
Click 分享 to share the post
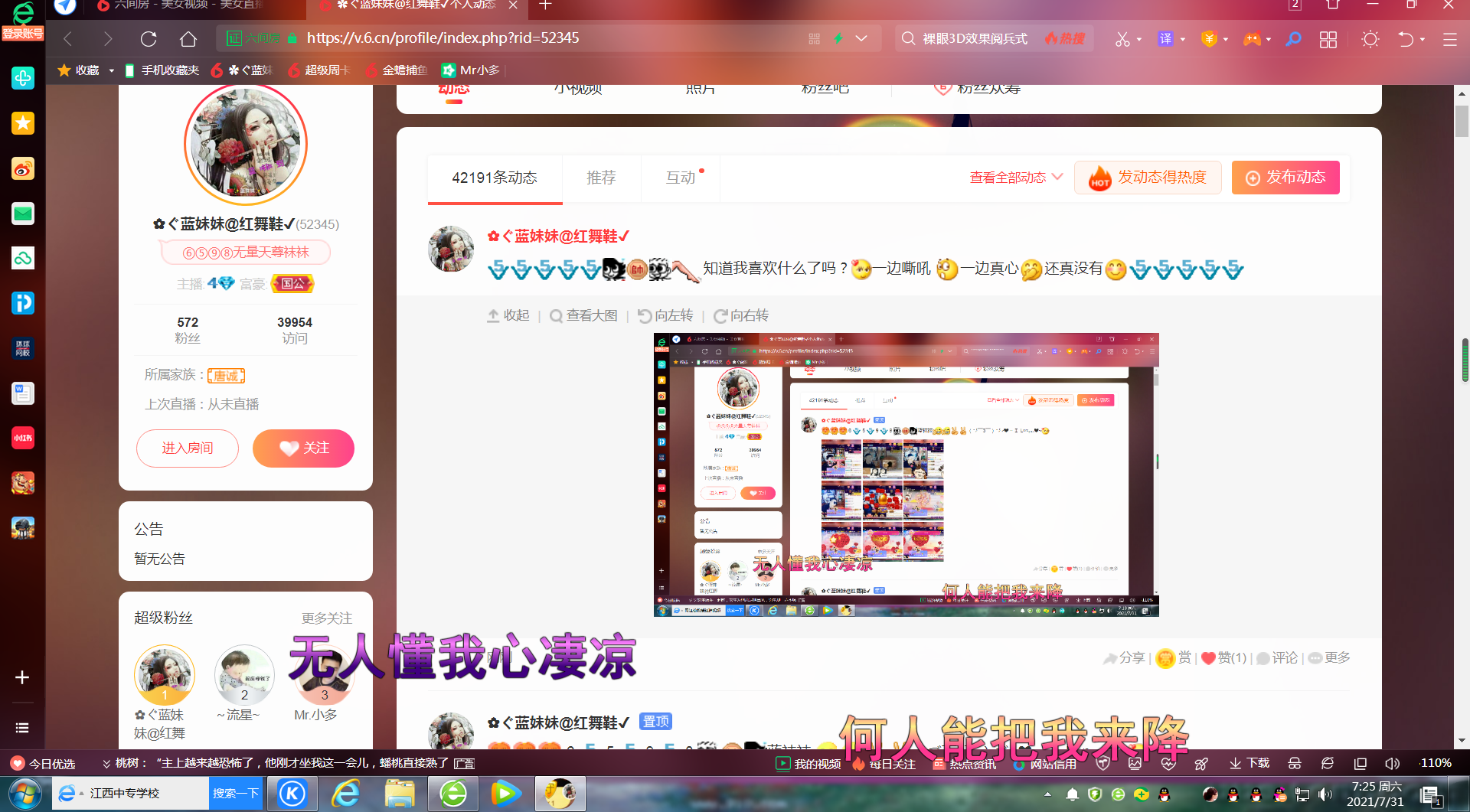(1124, 658)
